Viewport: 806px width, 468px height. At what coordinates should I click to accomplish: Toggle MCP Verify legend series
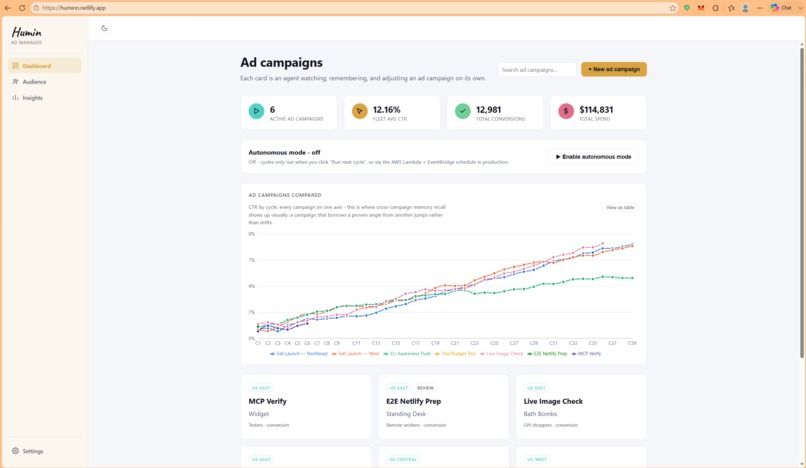(x=587, y=354)
